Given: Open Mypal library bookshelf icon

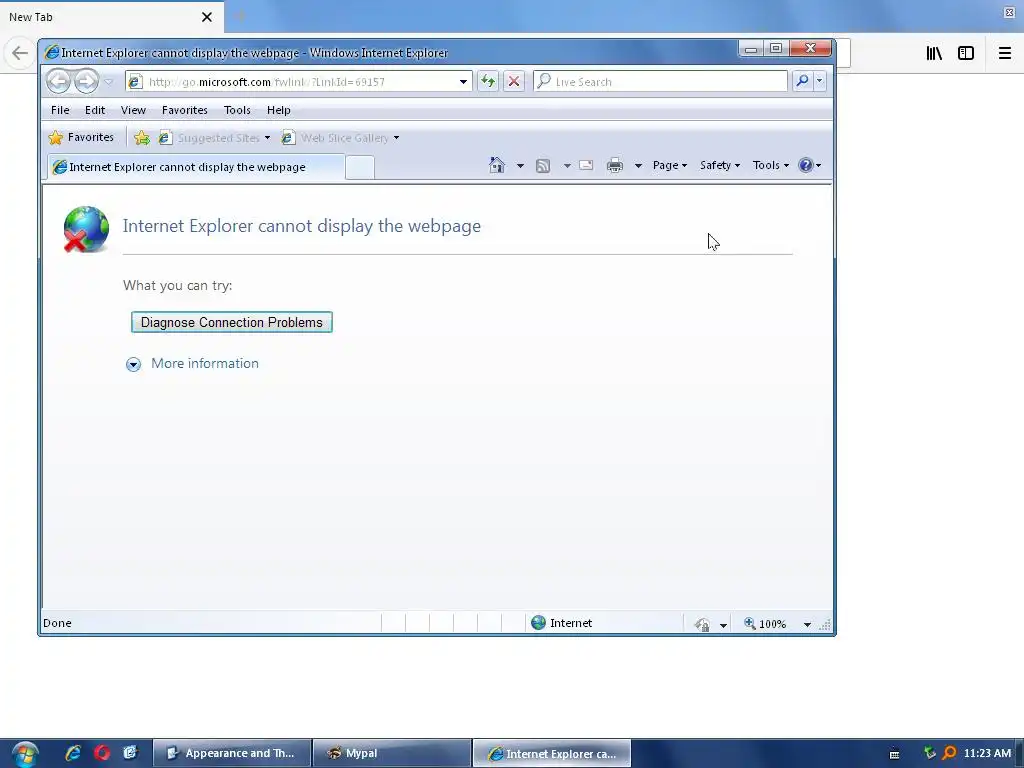Looking at the screenshot, I should click(x=934, y=53).
